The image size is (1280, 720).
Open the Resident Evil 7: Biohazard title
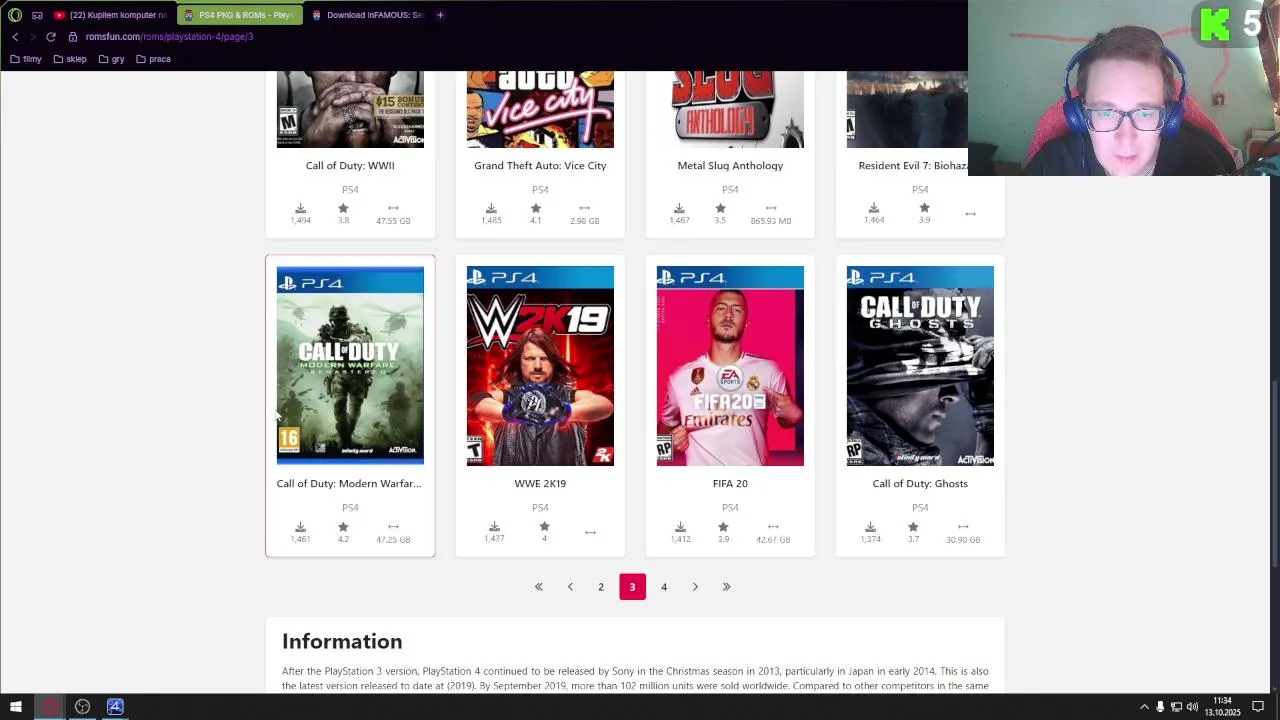(912, 166)
